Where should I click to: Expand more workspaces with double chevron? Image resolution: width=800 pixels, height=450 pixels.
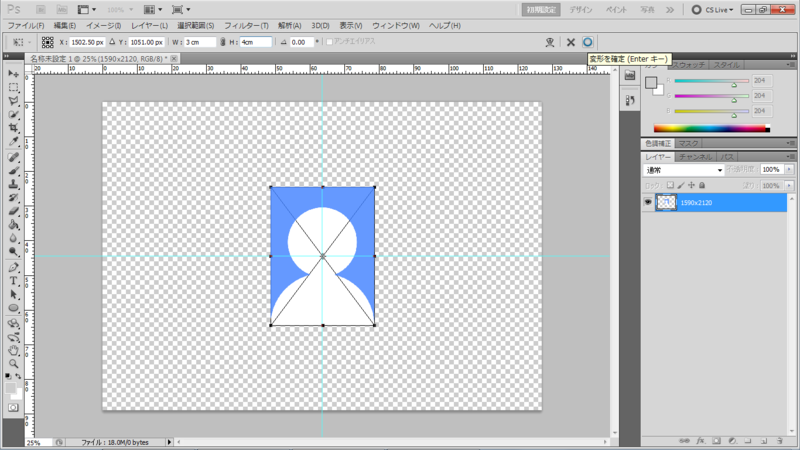pyautogui.click(x=670, y=10)
